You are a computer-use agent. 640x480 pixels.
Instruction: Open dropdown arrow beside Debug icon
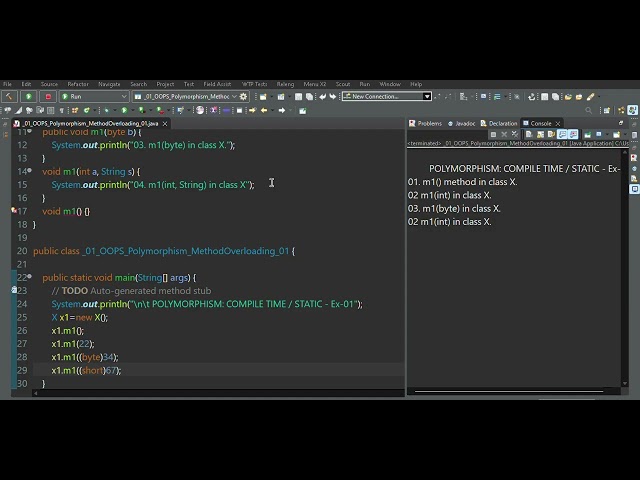(x=115, y=110)
